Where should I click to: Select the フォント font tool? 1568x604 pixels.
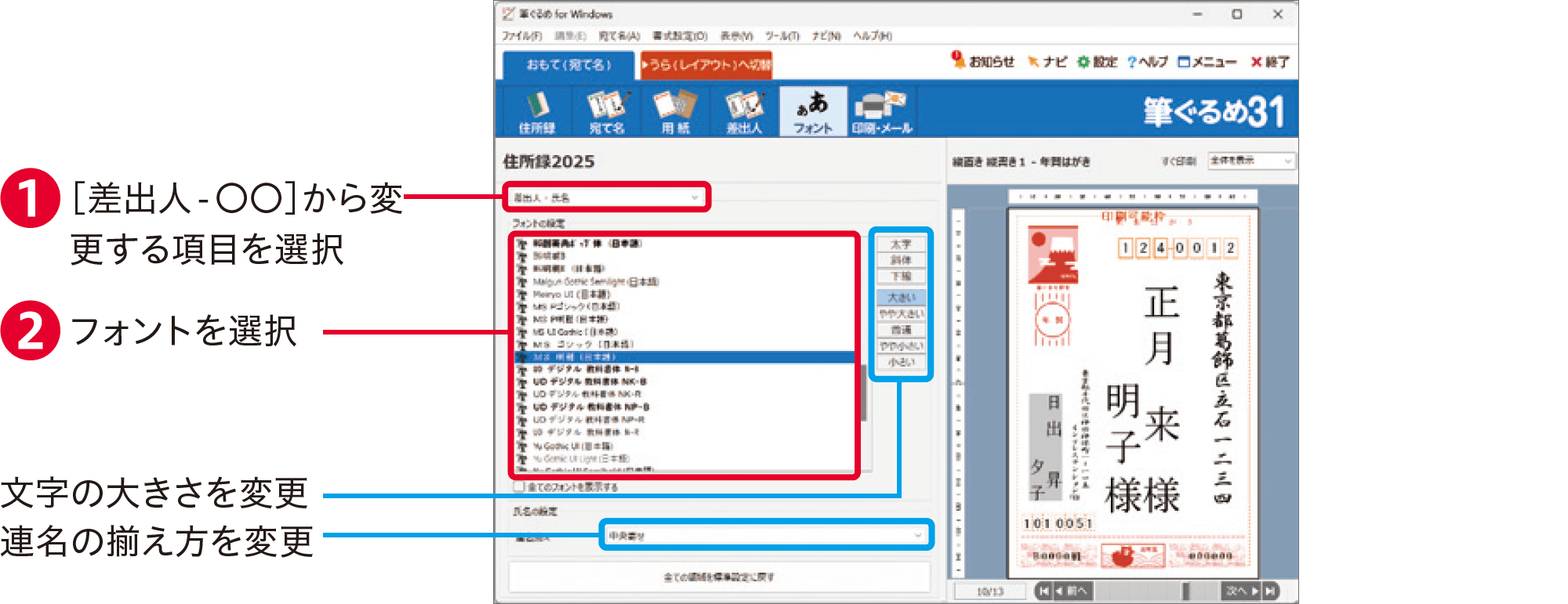tap(813, 111)
